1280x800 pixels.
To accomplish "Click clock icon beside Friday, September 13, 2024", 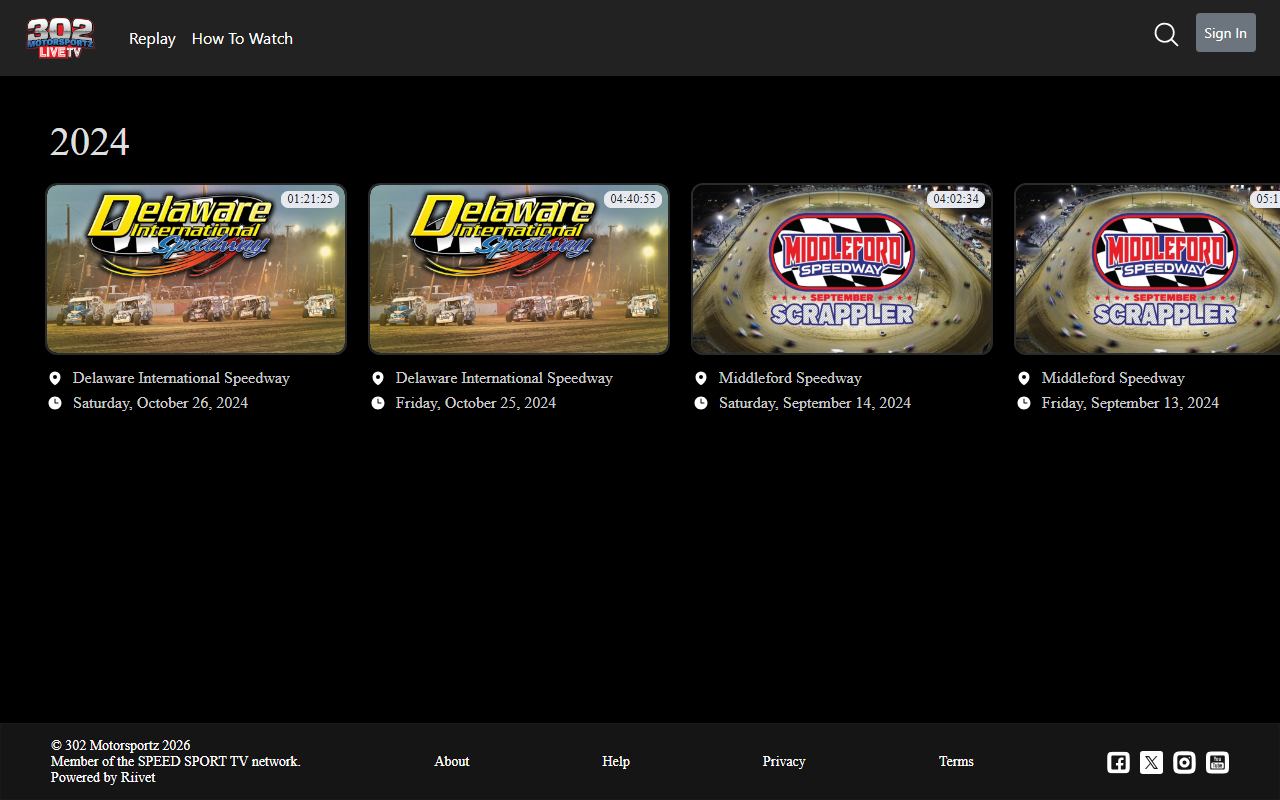I will [x=1024, y=403].
